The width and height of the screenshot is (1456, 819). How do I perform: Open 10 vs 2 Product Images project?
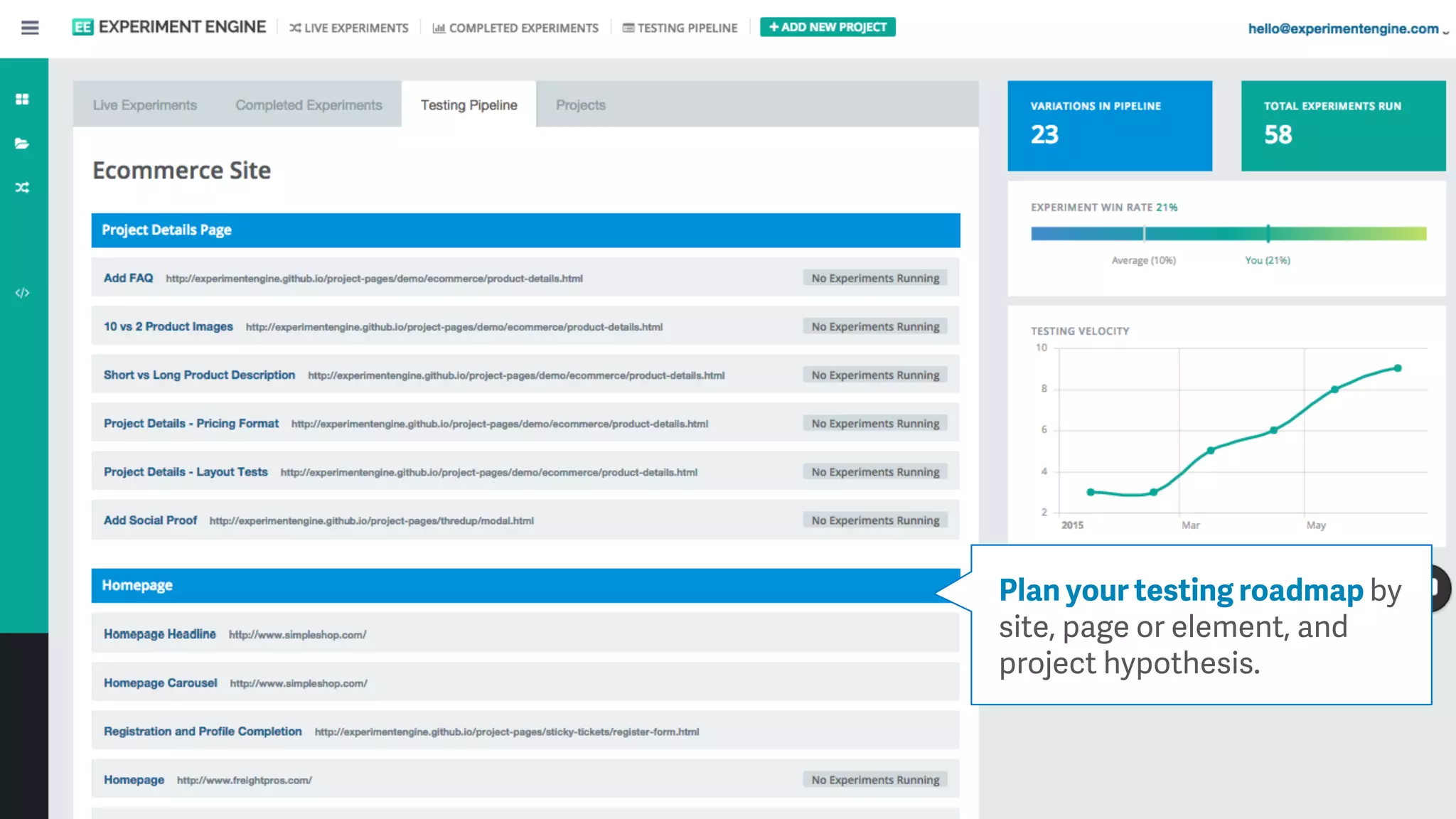pyautogui.click(x=168, y=326)
